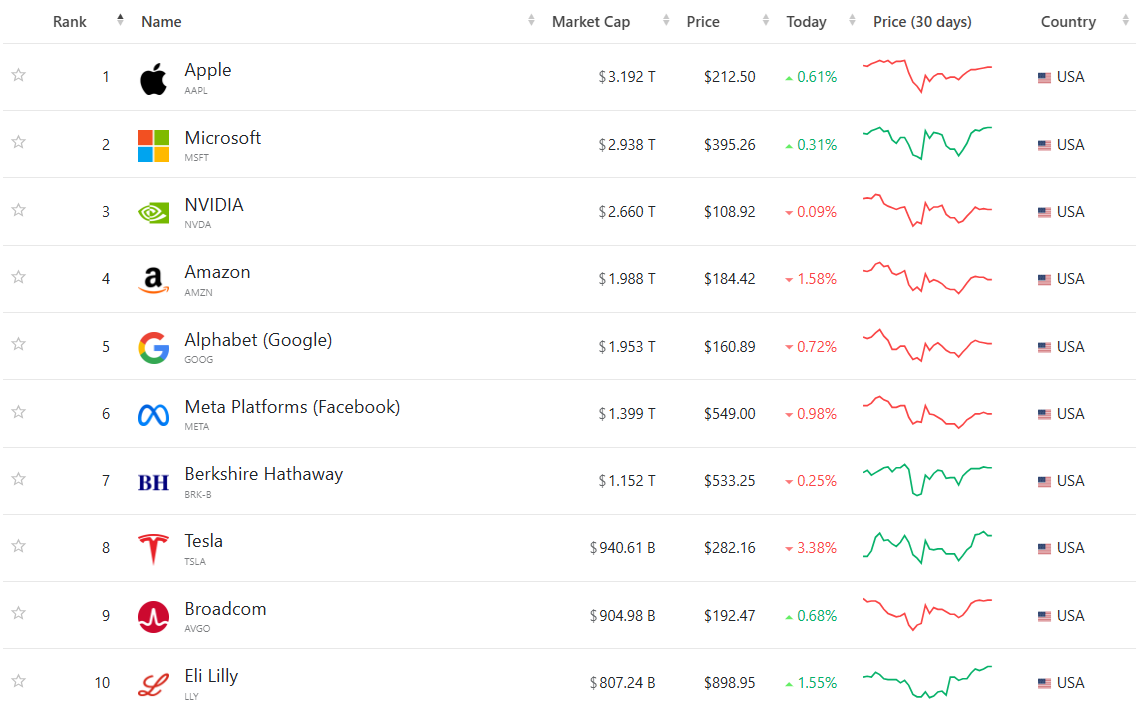
Task: Open Tesla's 30-day price chart
Action: click(x=928, y=547)
